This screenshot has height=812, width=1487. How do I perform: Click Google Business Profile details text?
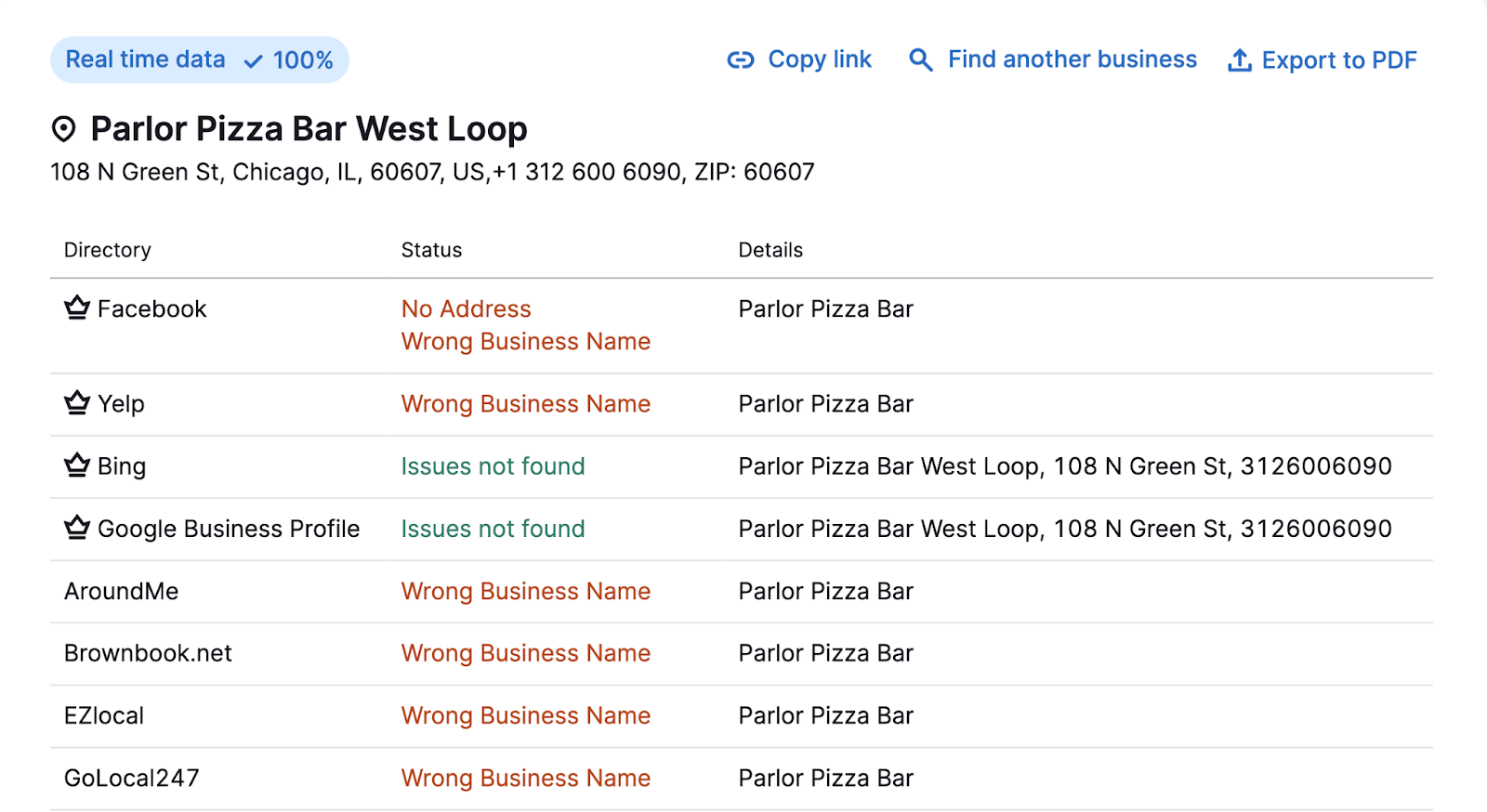[x=1065, y=529]
